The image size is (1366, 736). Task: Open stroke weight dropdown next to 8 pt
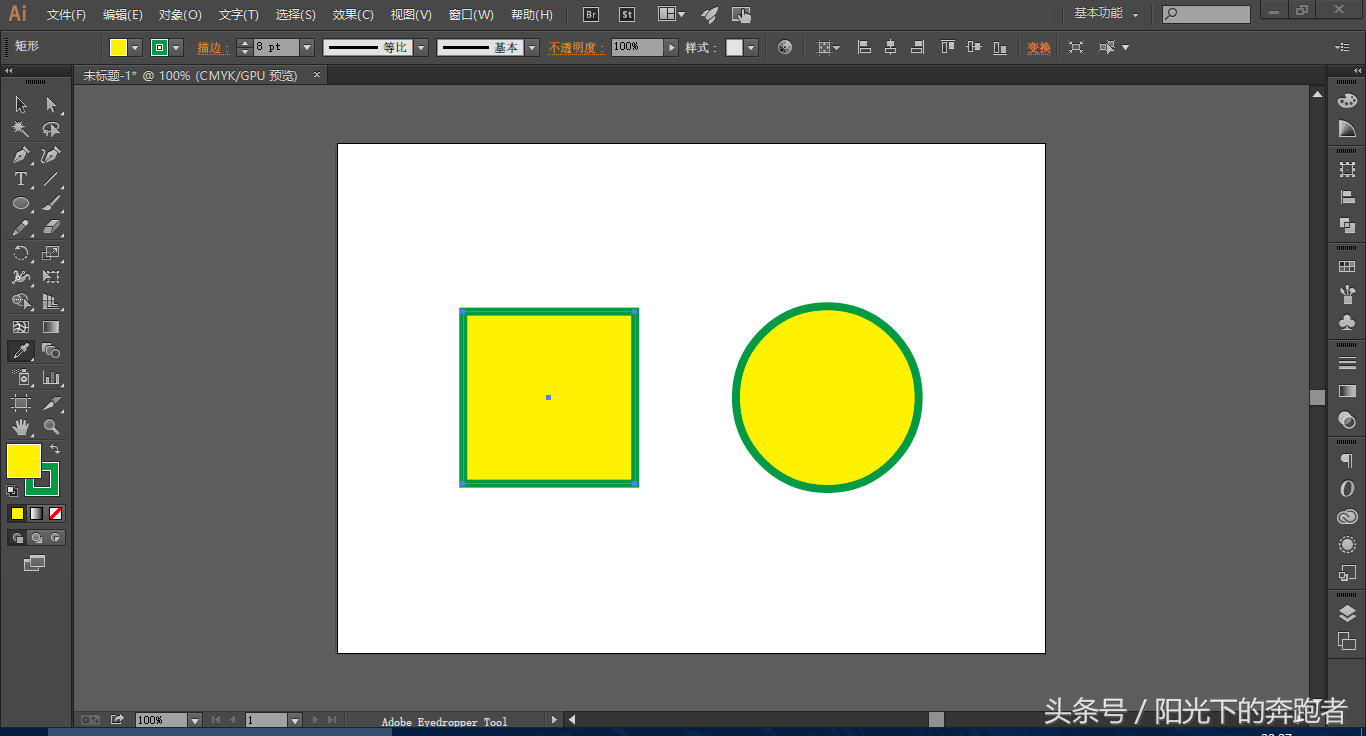[x=307, y=48]
